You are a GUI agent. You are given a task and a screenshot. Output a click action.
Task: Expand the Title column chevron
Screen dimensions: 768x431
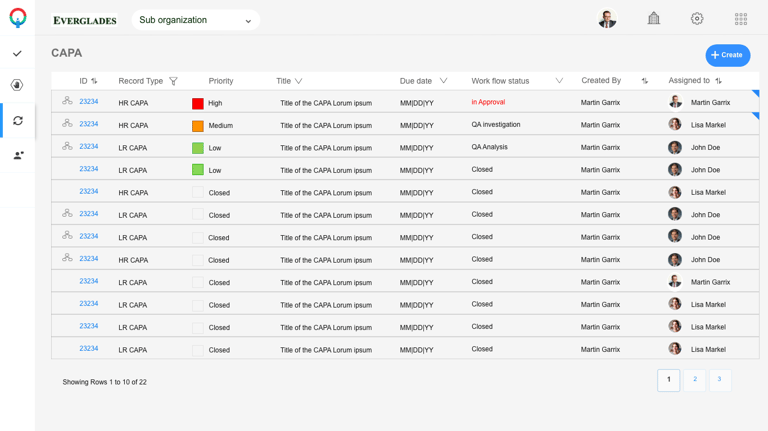tap(298, 81)
